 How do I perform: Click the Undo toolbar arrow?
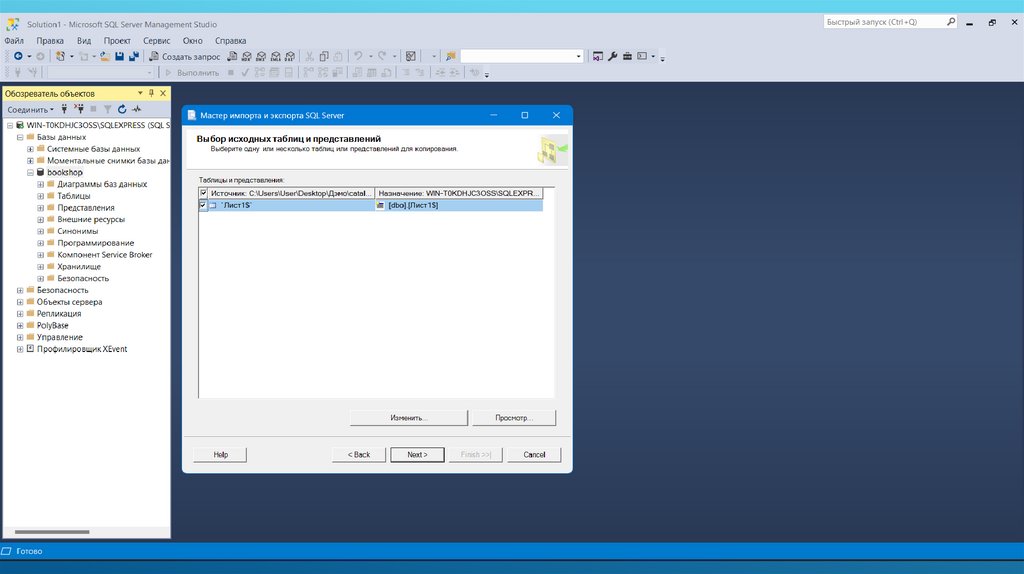358,56
